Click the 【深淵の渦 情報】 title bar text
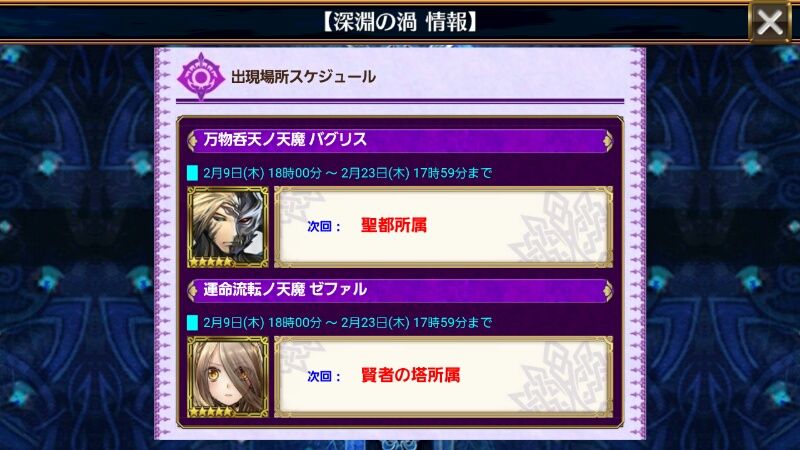Screen dimensions: 800x450 coord(399,22)
